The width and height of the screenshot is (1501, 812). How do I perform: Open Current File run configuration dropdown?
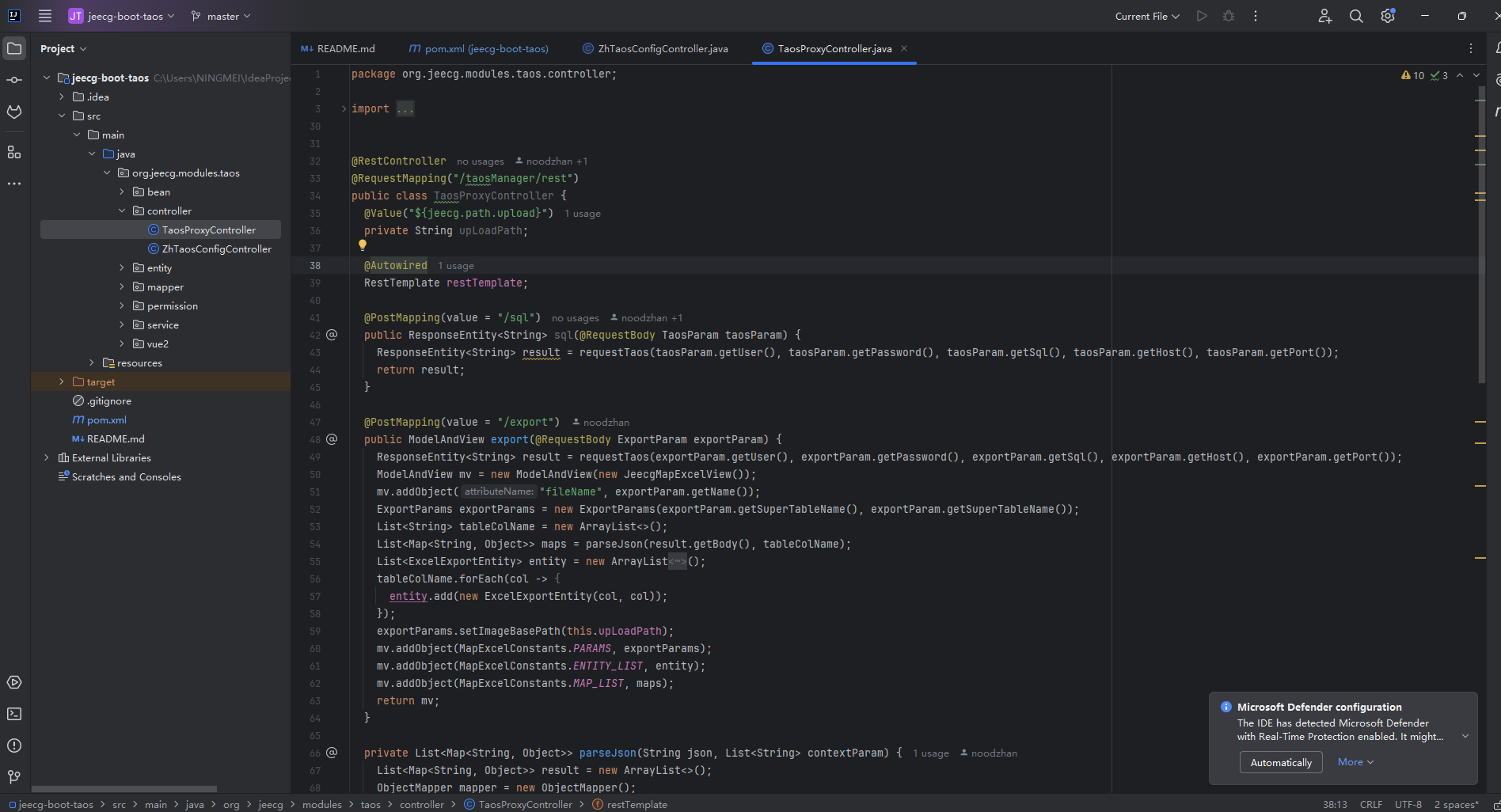click(1147, 16)
